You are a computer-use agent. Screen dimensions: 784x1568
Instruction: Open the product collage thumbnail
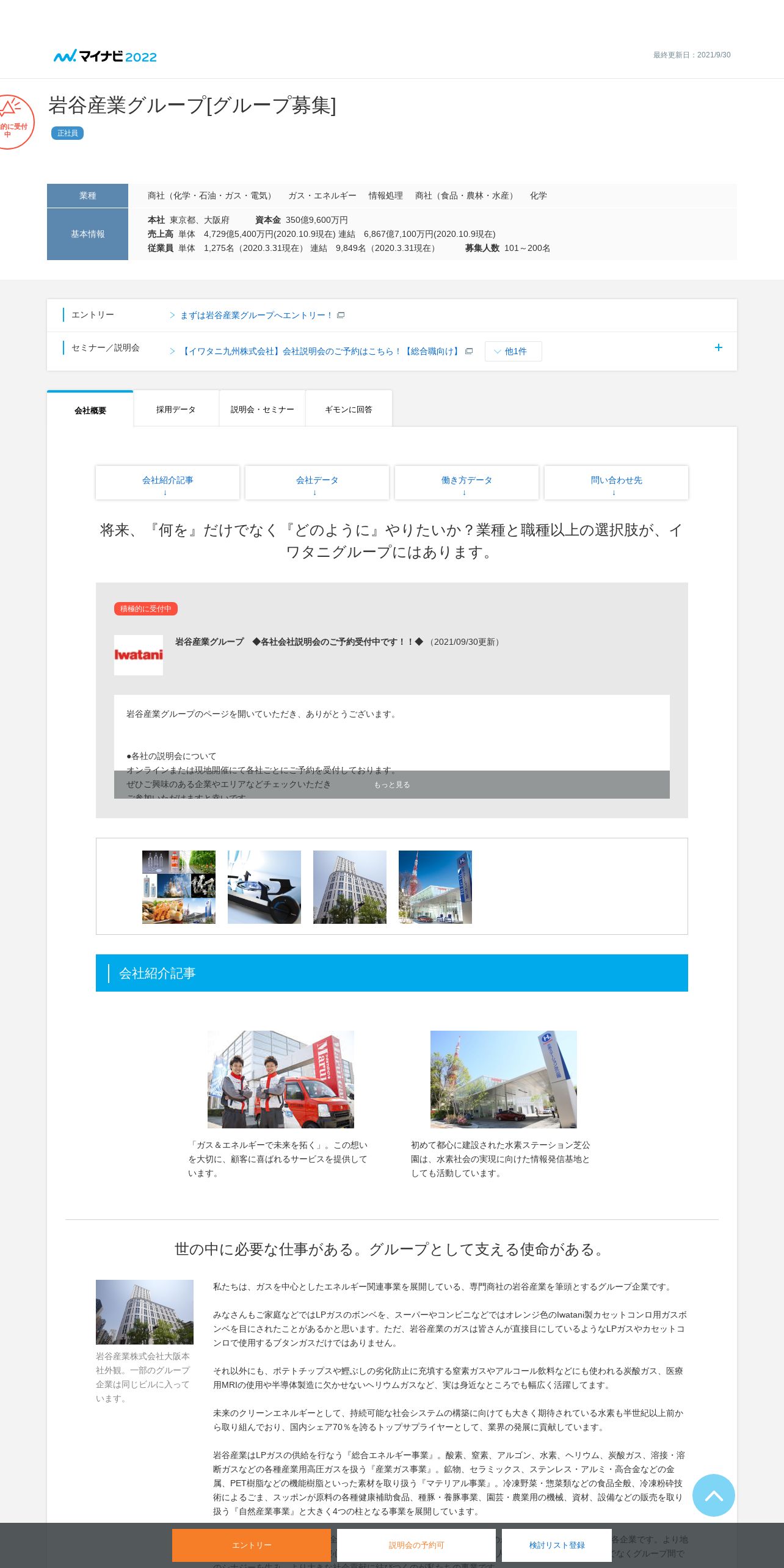coord(179,887)
